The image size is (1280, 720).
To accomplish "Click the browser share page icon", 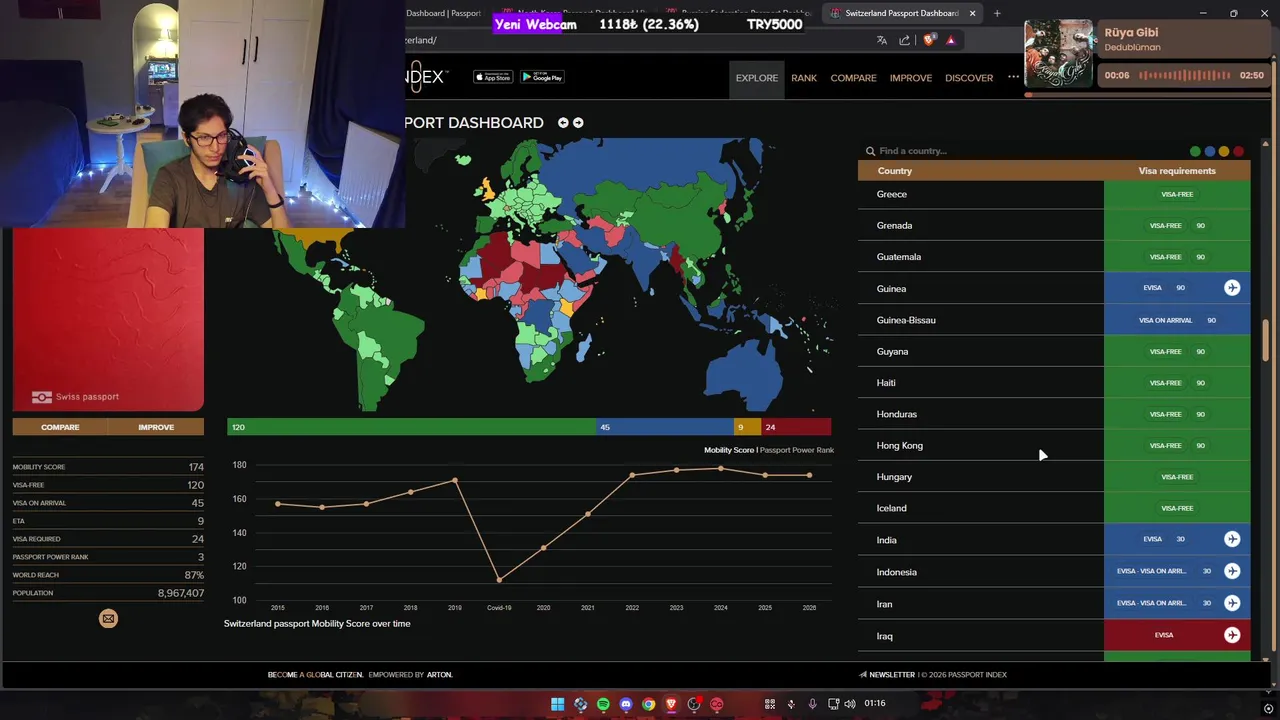I will point(905,40).
